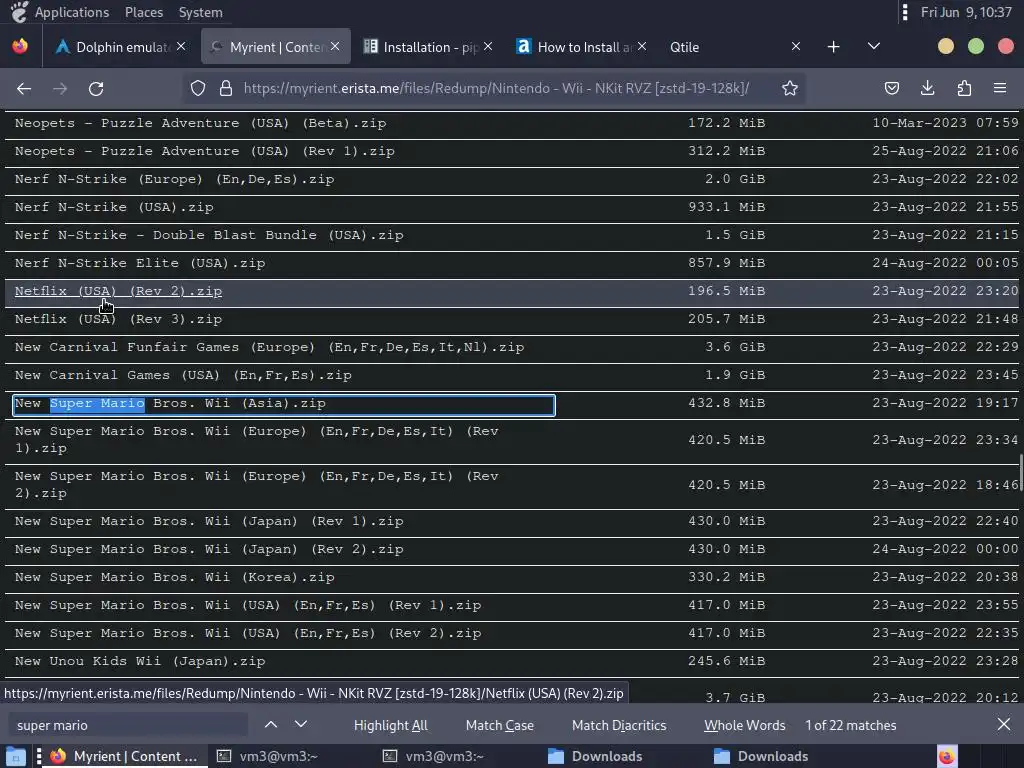Jump to the next search match

(x=300, y=724)
